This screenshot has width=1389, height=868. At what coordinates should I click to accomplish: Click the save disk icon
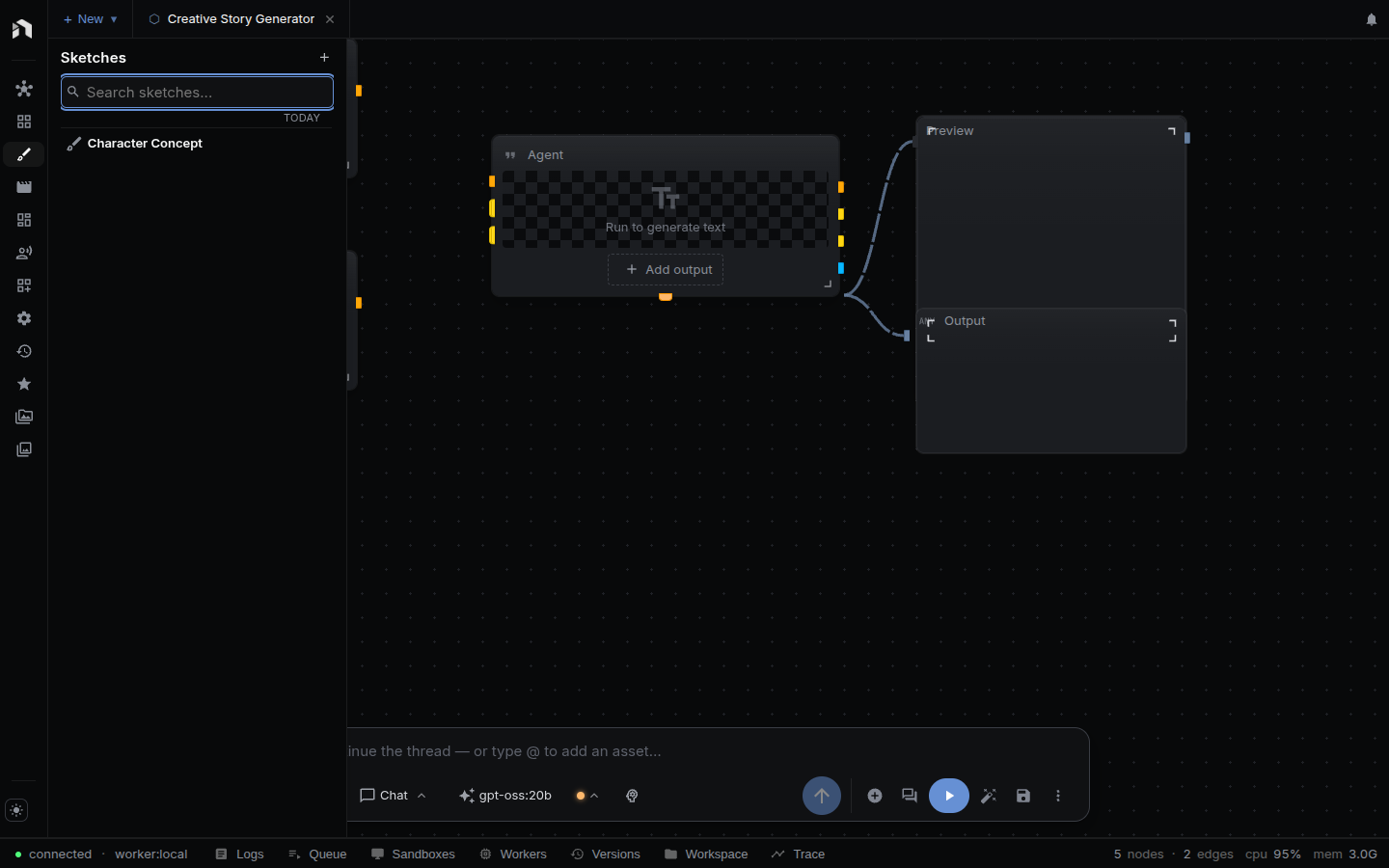1023,796
